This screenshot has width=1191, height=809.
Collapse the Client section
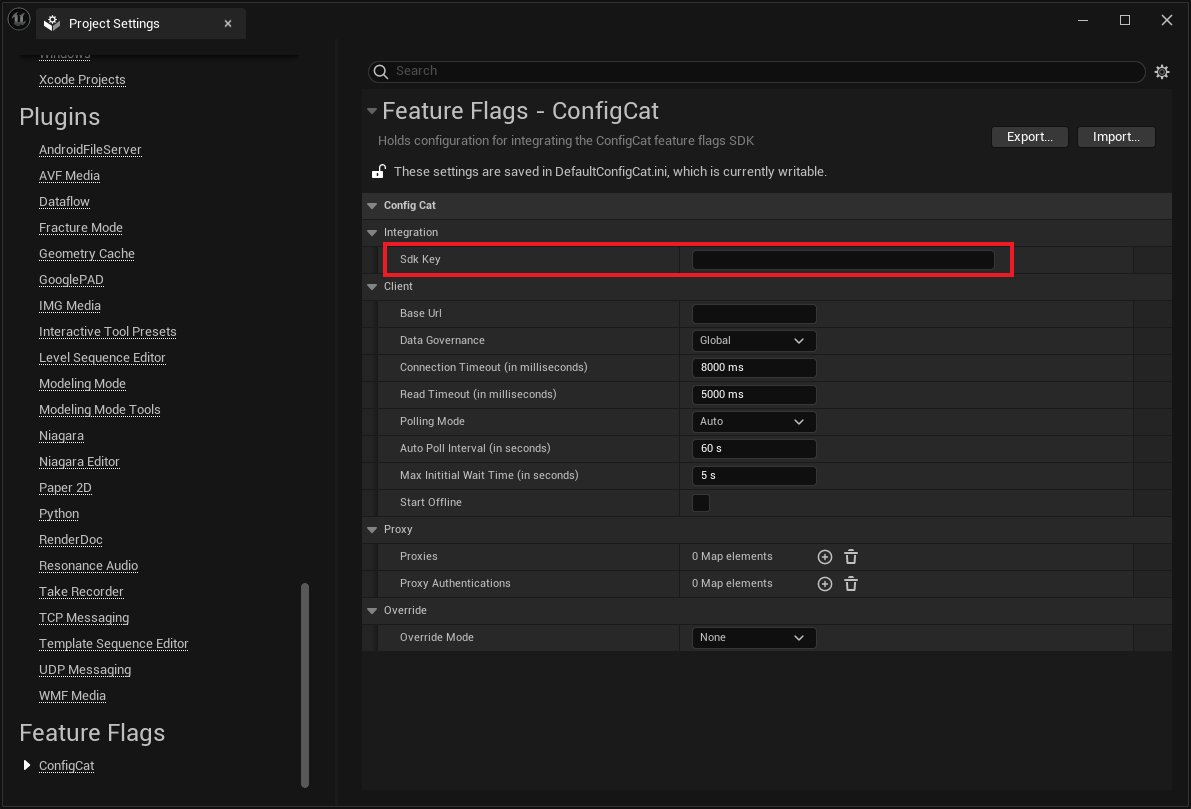372,286
